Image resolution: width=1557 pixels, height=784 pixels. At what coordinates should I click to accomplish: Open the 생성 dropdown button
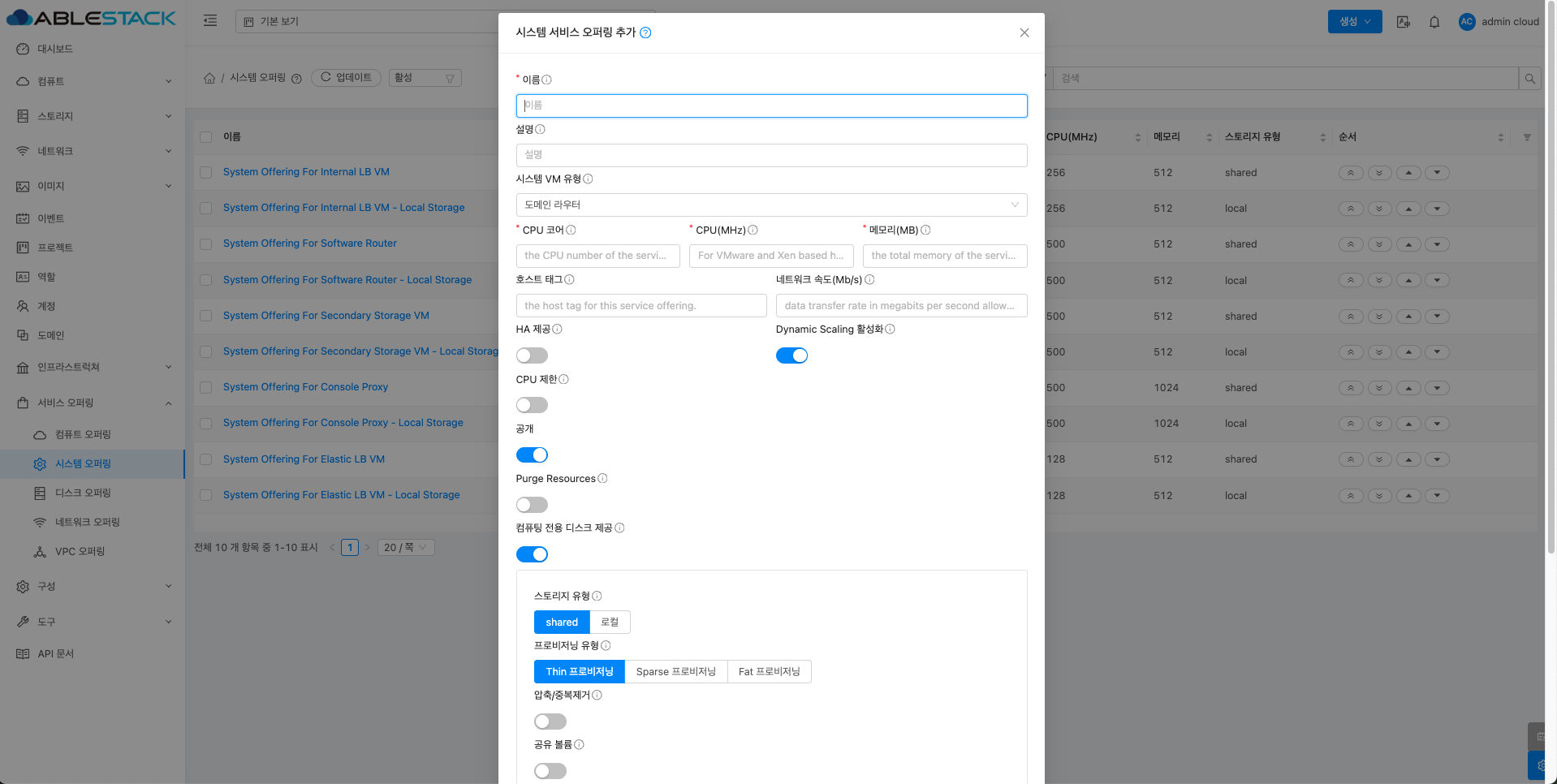click(x=1354, y=22)
